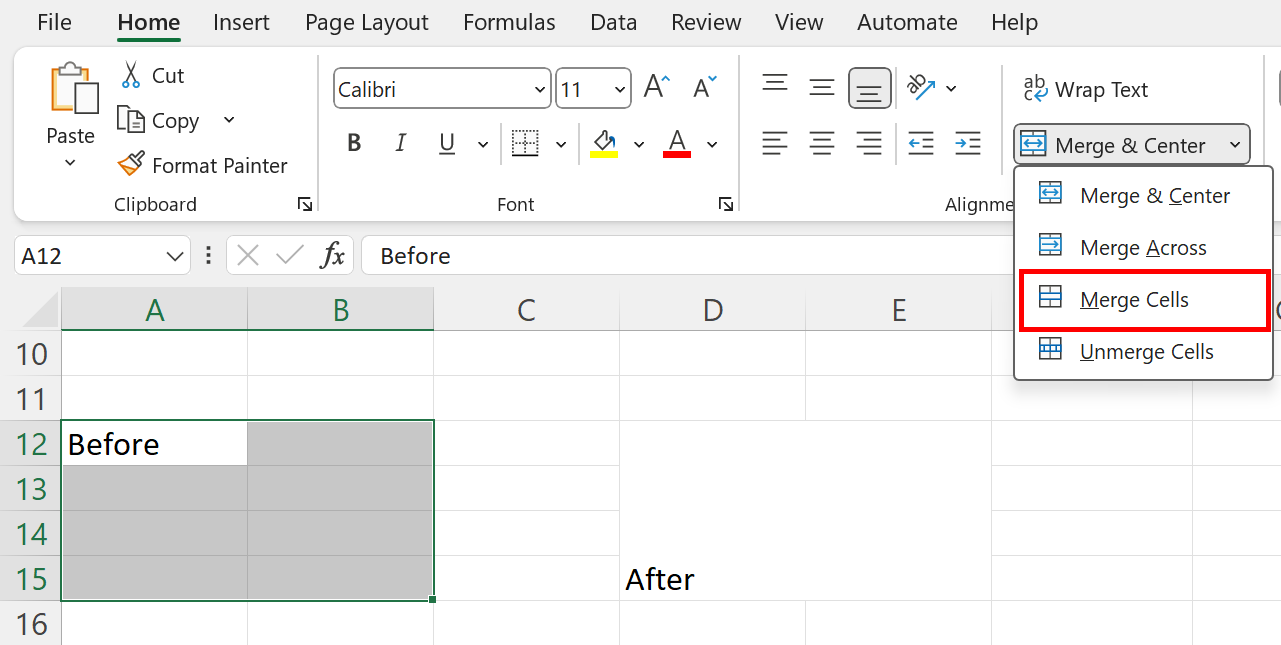Click the Copy button

point(159,120)
